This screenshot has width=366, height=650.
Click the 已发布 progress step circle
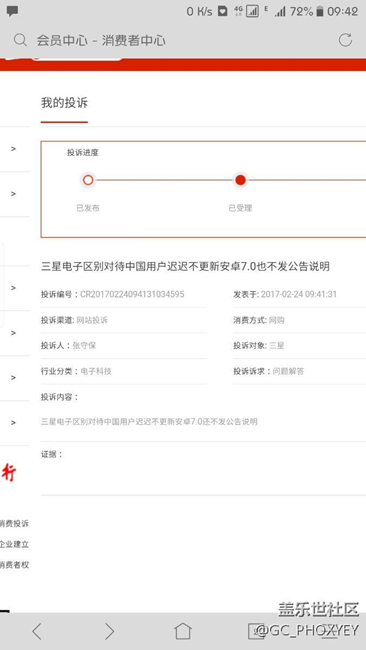coord(88,180)
